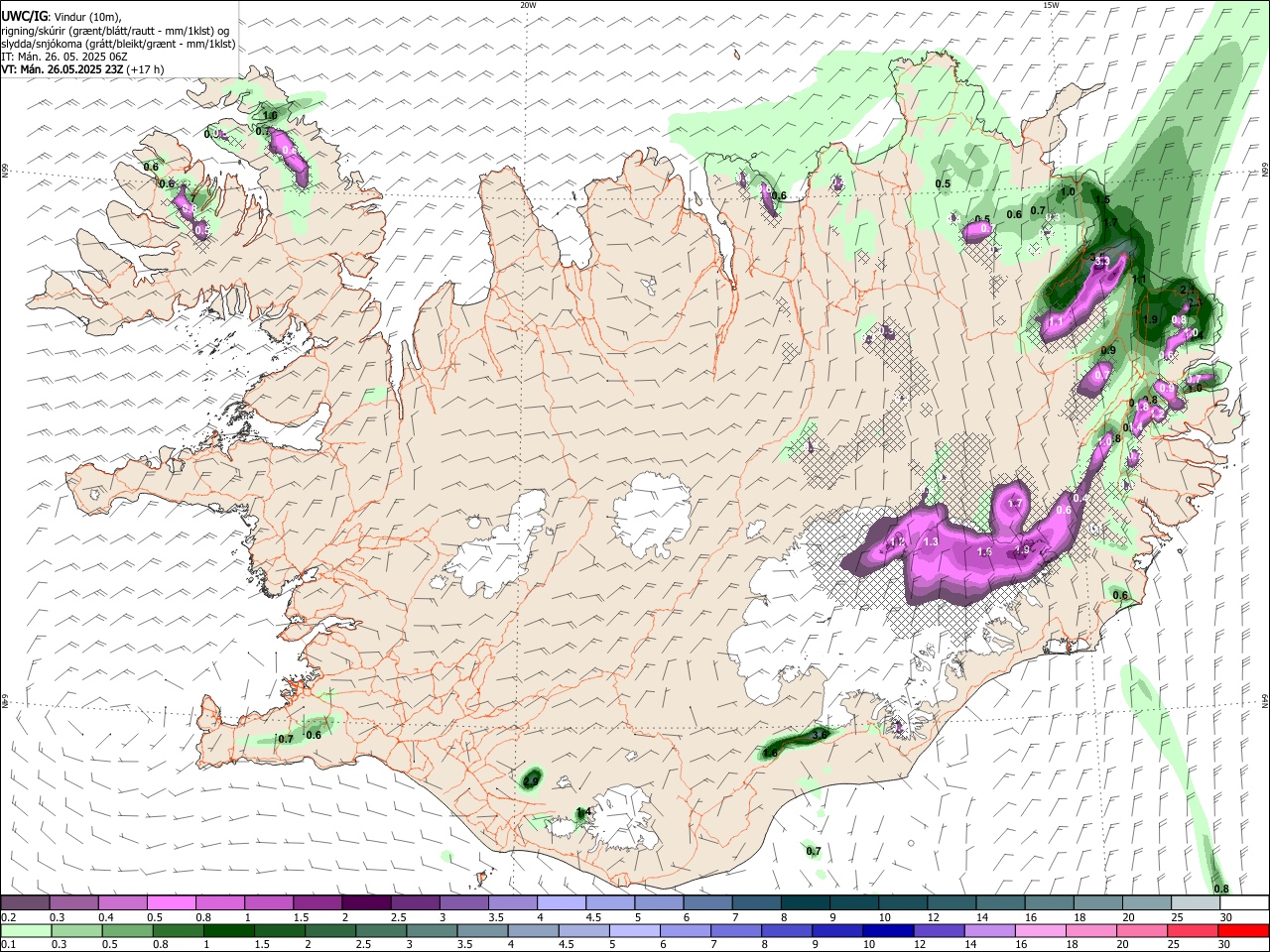Select the 2.5 swatch in lower legend row
The image size is (1270, 952).
coord(381,931)
